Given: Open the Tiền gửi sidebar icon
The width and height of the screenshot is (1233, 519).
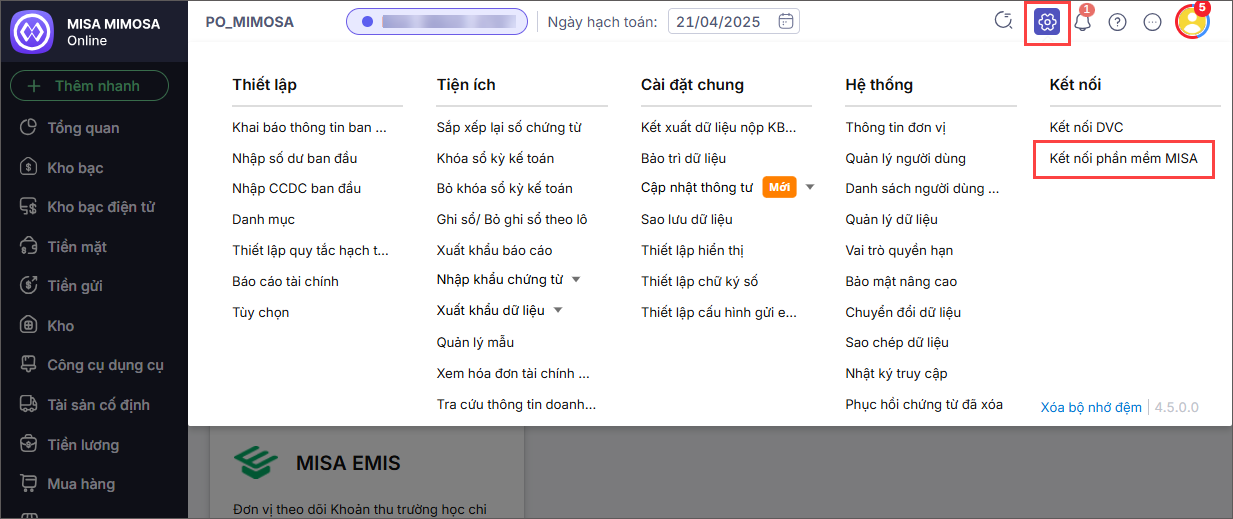Looking at the screenshot, I should pos(29,286).
